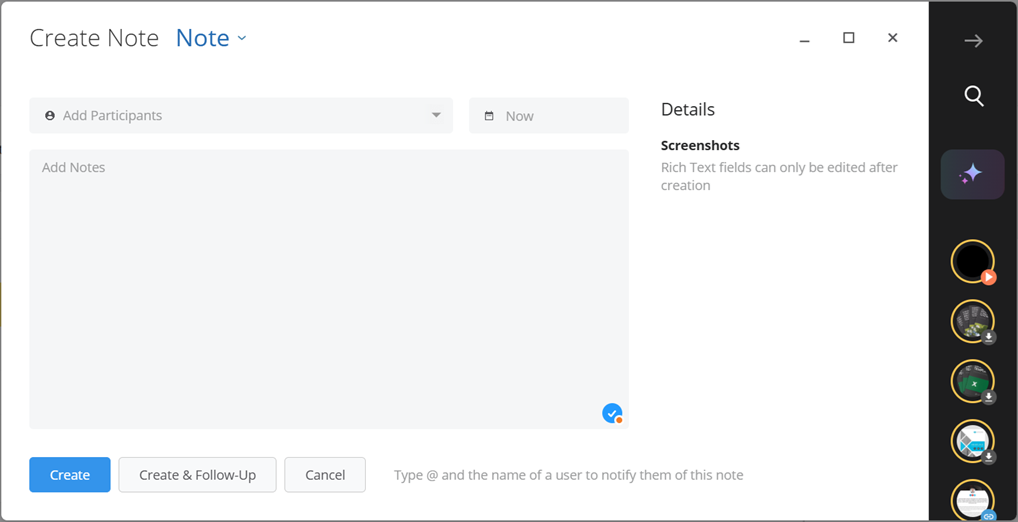Viewport: 1018px width, 522px height.
Task: Open the thumbnail with the blue link badge
Action: coord(973,501)
